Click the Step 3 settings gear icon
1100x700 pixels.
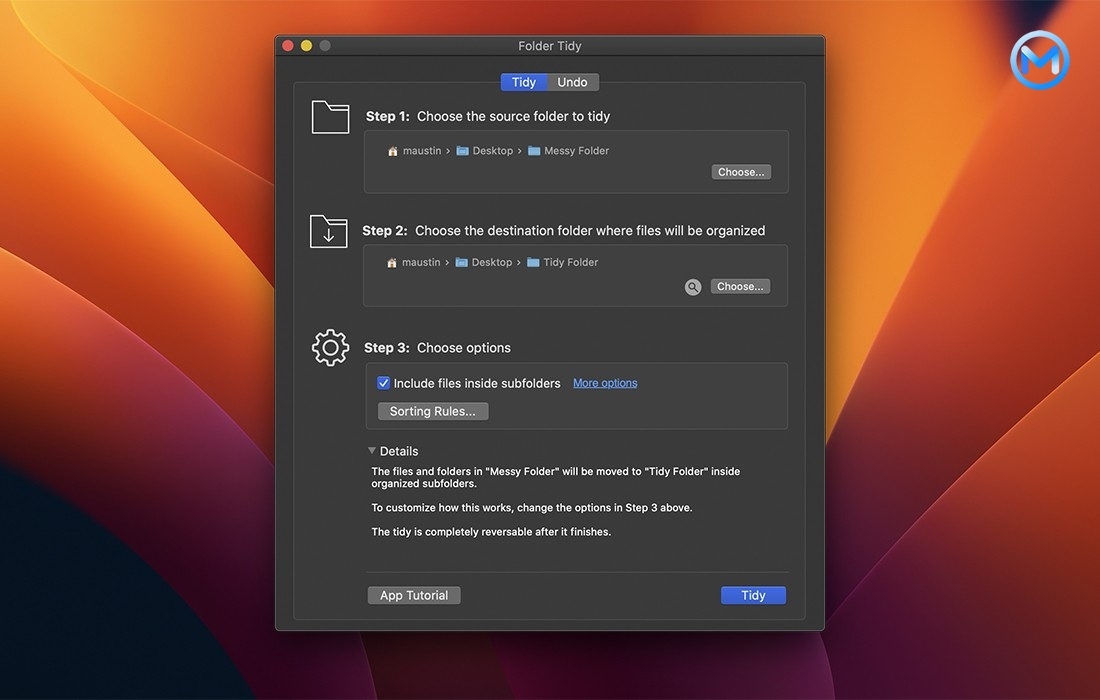tap(330, 347)
